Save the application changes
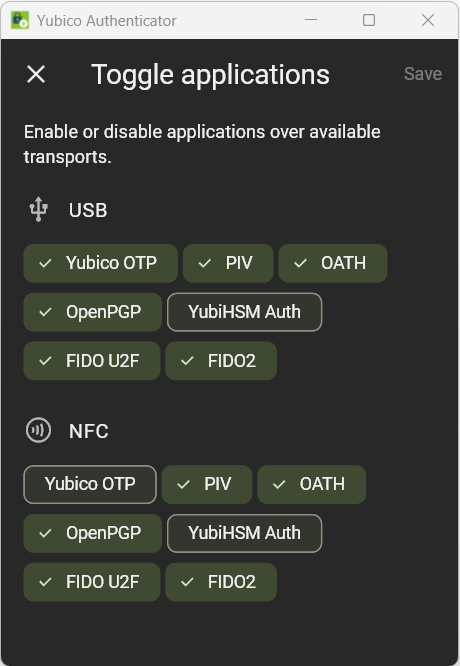Screen dimensions: 460x666 tap(423, 74)
